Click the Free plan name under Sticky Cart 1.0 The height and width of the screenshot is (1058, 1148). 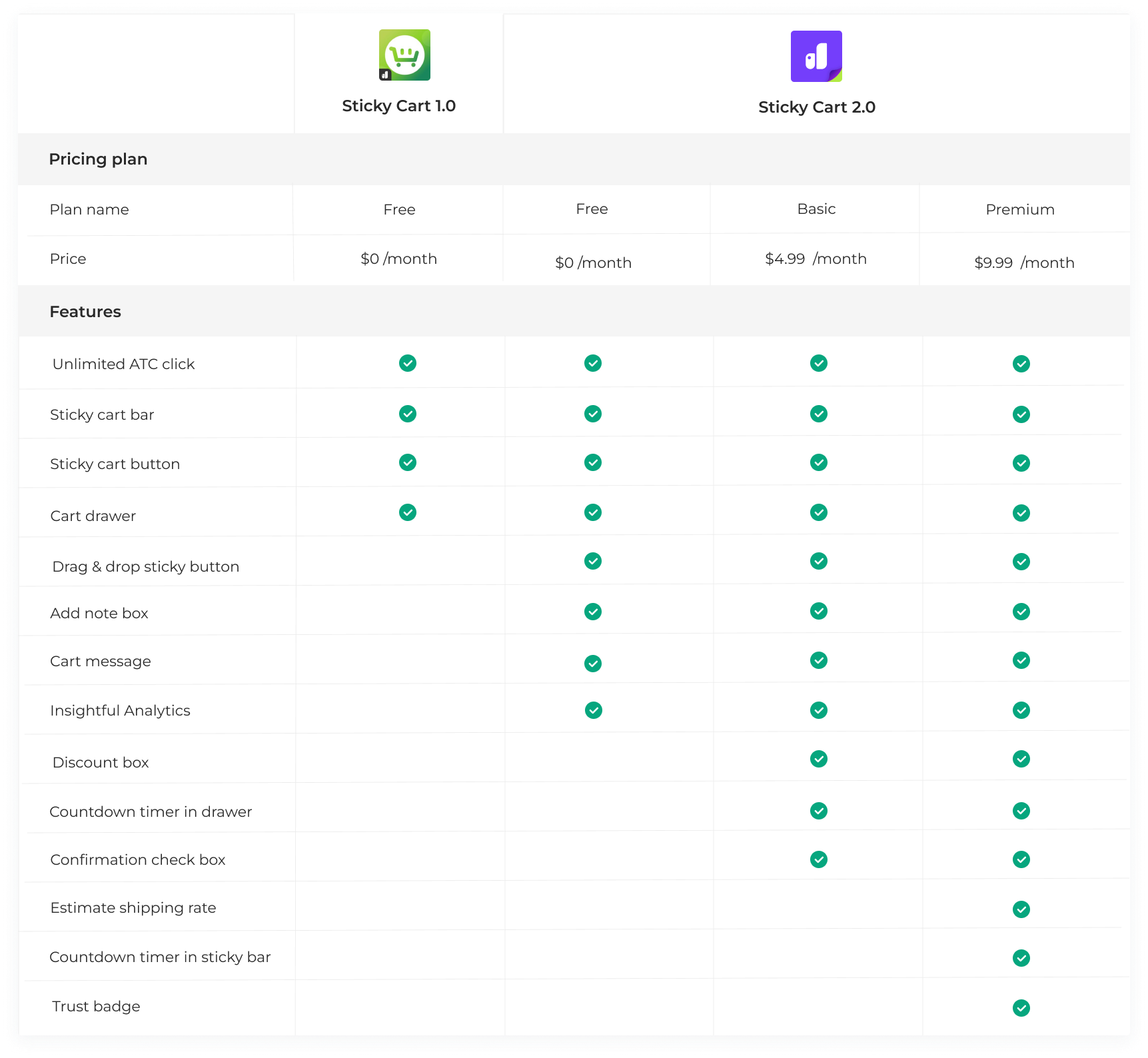click(x=399, y=210)
